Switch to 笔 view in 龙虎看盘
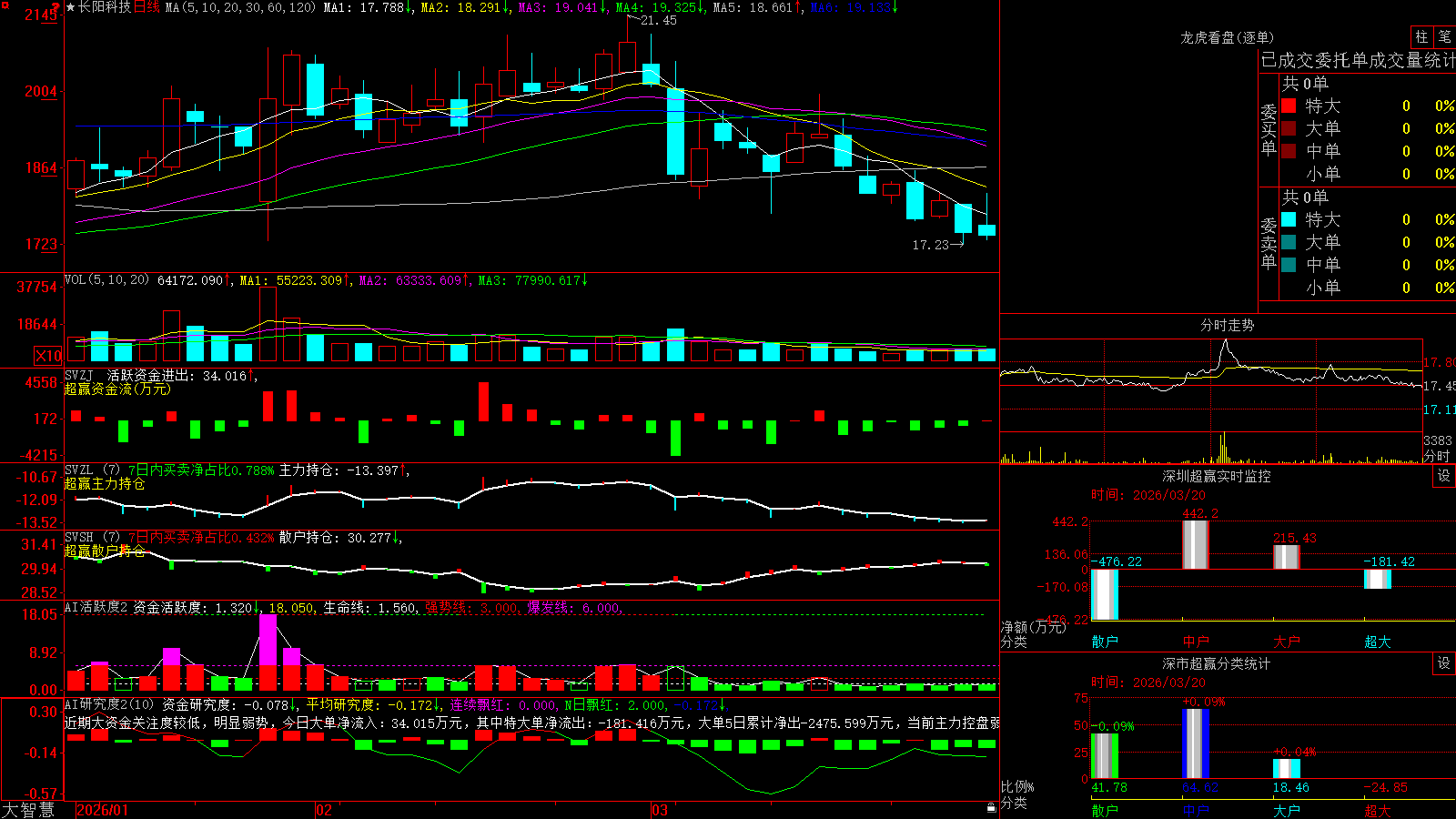The width and height of the screenshot is (1456, 819). click(1445, 36)
